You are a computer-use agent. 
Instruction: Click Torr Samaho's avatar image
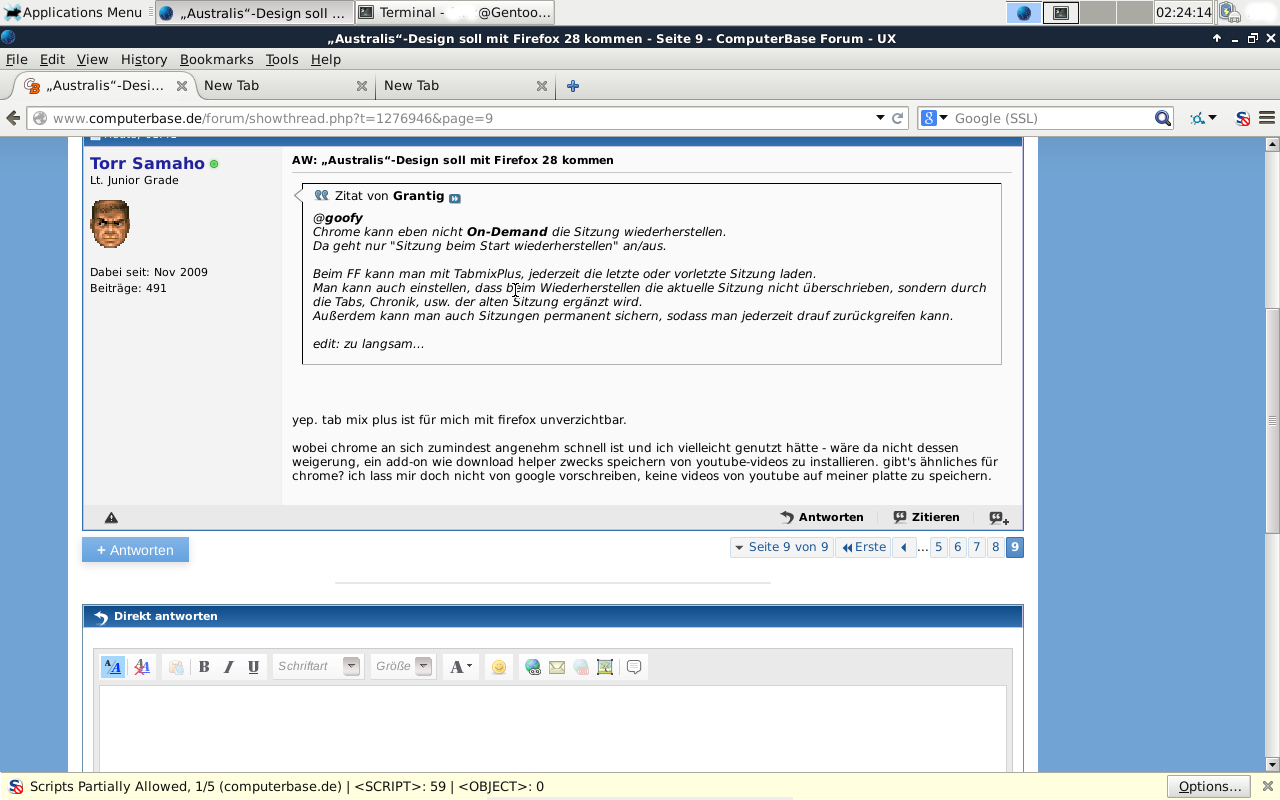(x=110, y=224)
